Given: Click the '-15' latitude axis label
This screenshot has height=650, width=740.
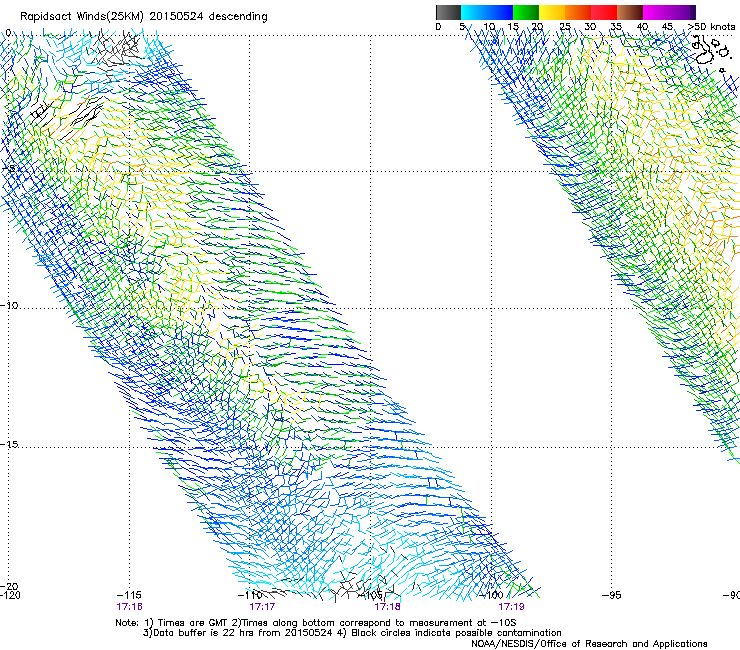Looking at the screenshot, I should click(x=9, y=444).
